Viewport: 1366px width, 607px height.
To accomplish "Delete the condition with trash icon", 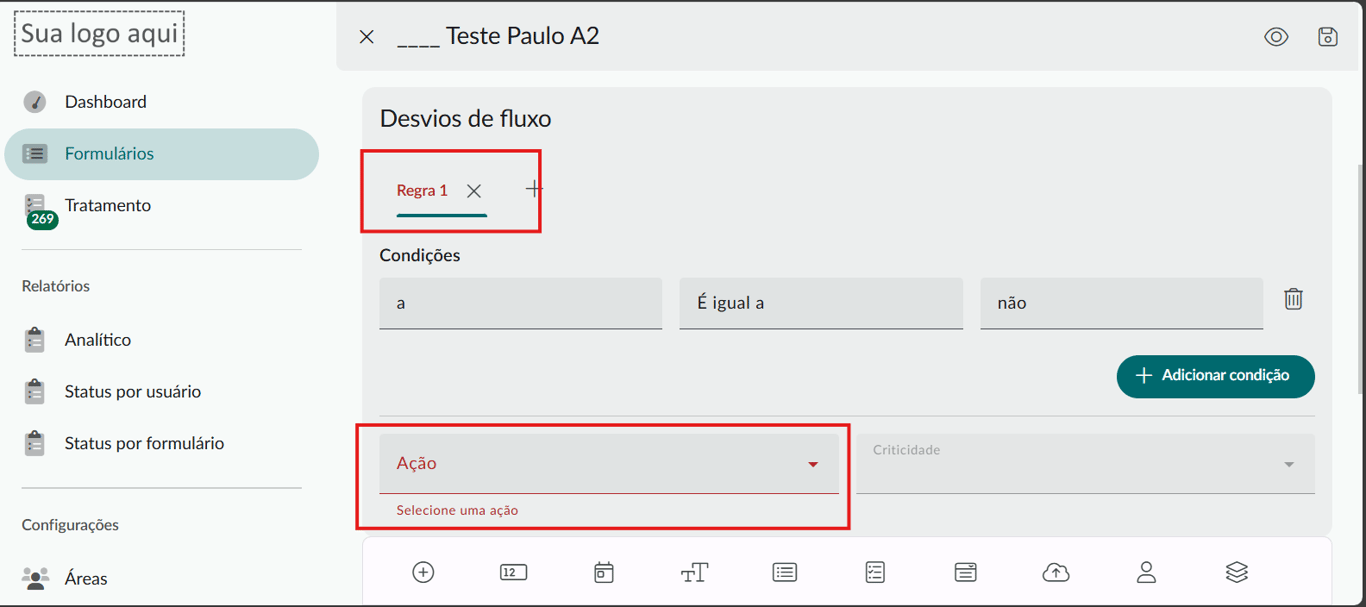I will pyautogui.click(x=1293, y=299).
